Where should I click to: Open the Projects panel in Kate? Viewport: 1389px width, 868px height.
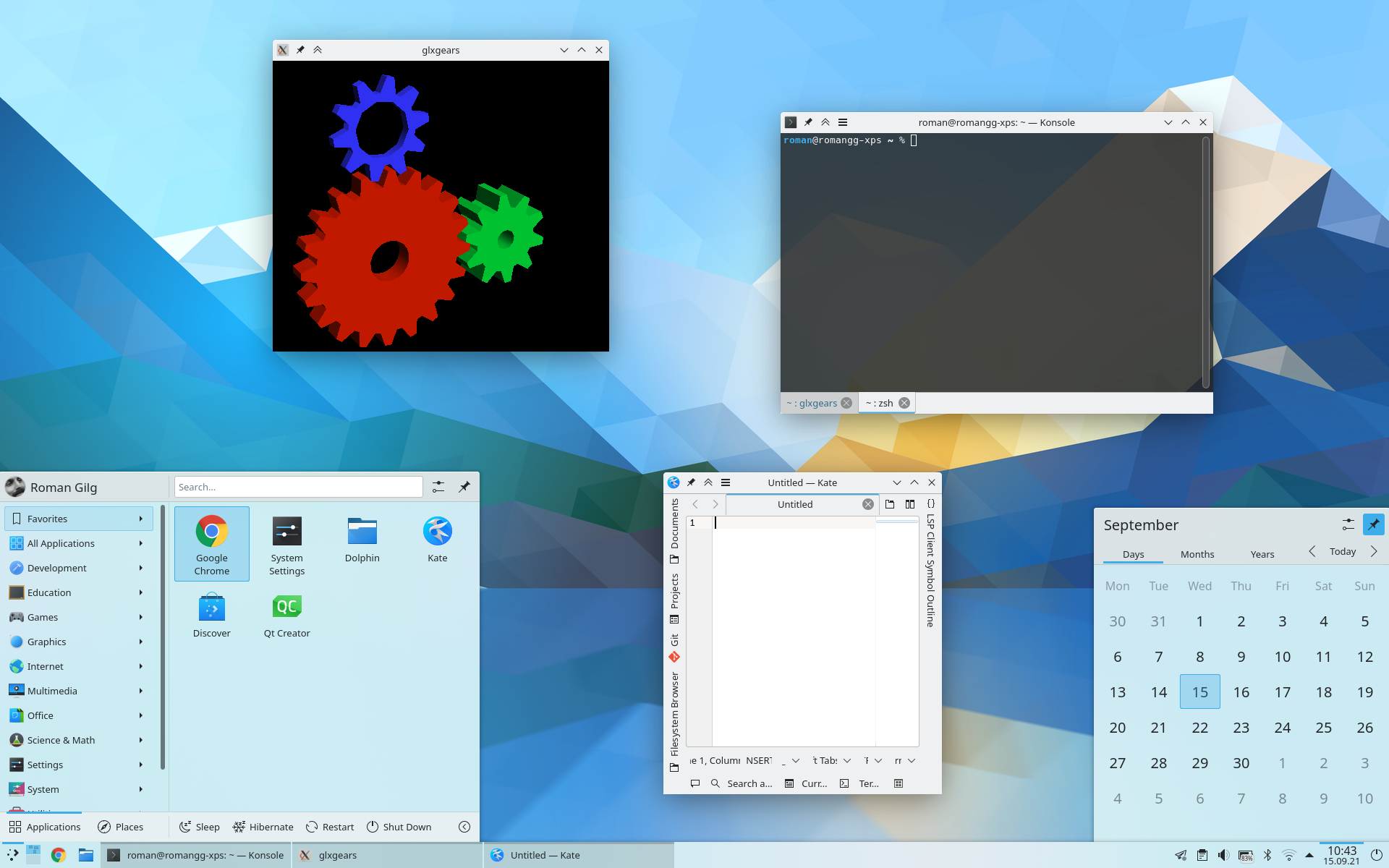(x=675, y=595)
